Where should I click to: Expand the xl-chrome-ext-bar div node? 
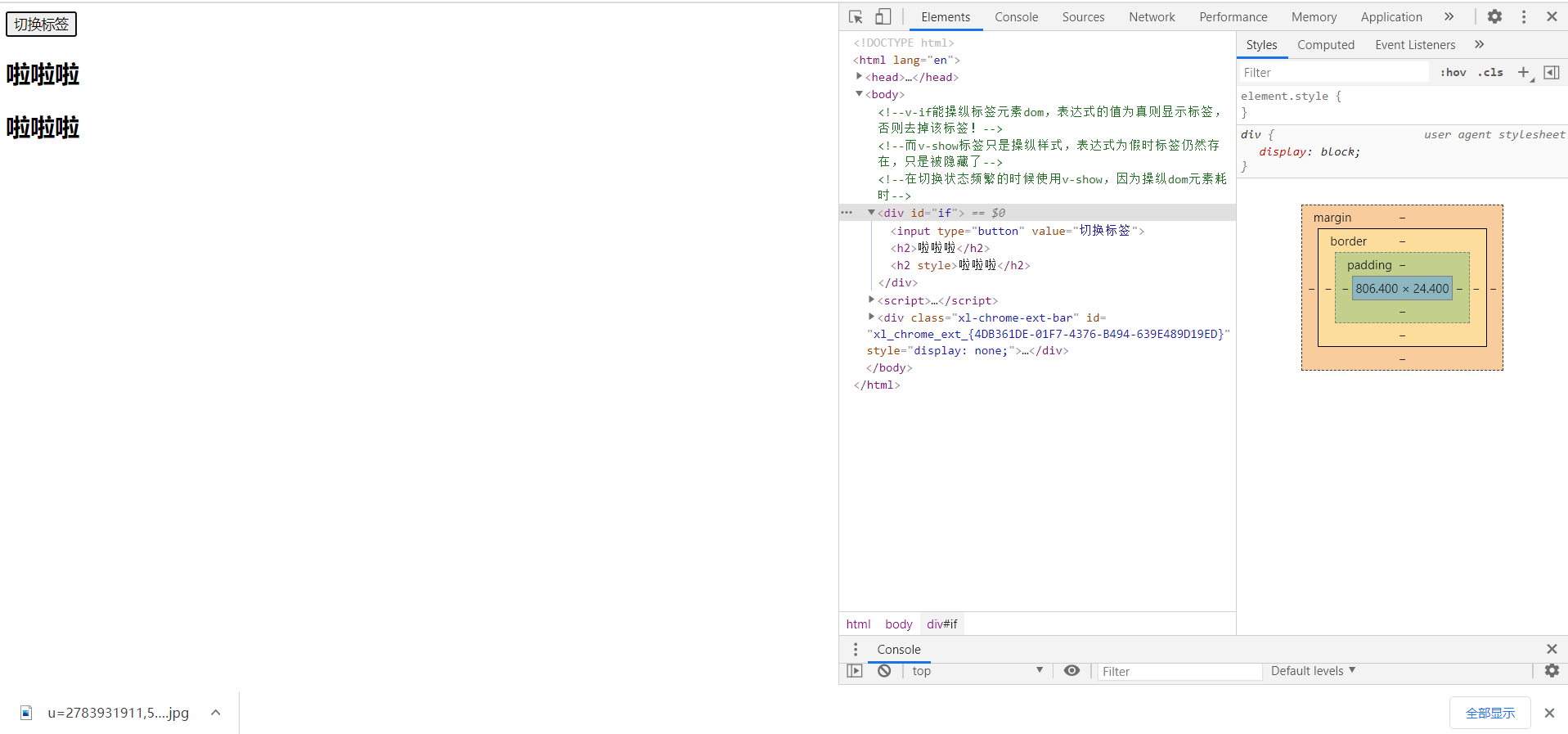871,317
